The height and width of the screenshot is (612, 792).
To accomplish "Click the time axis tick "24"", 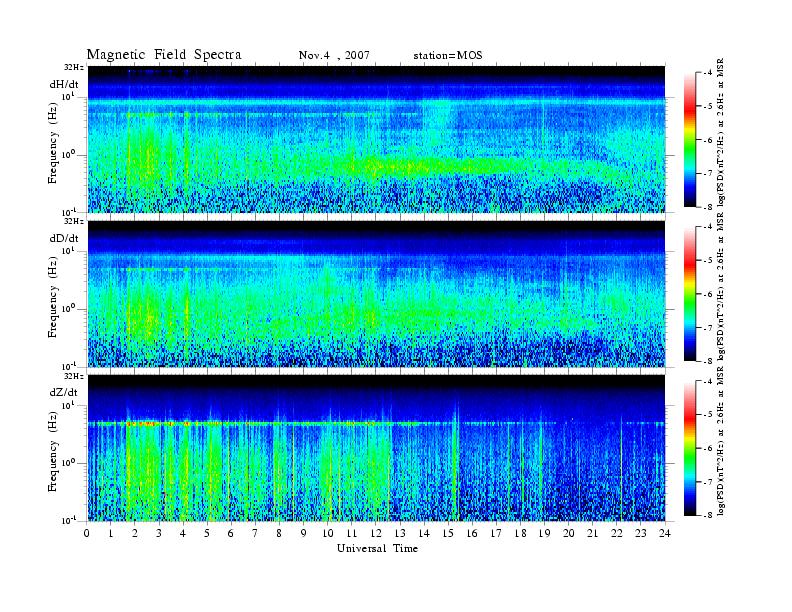I will [665, 533].
